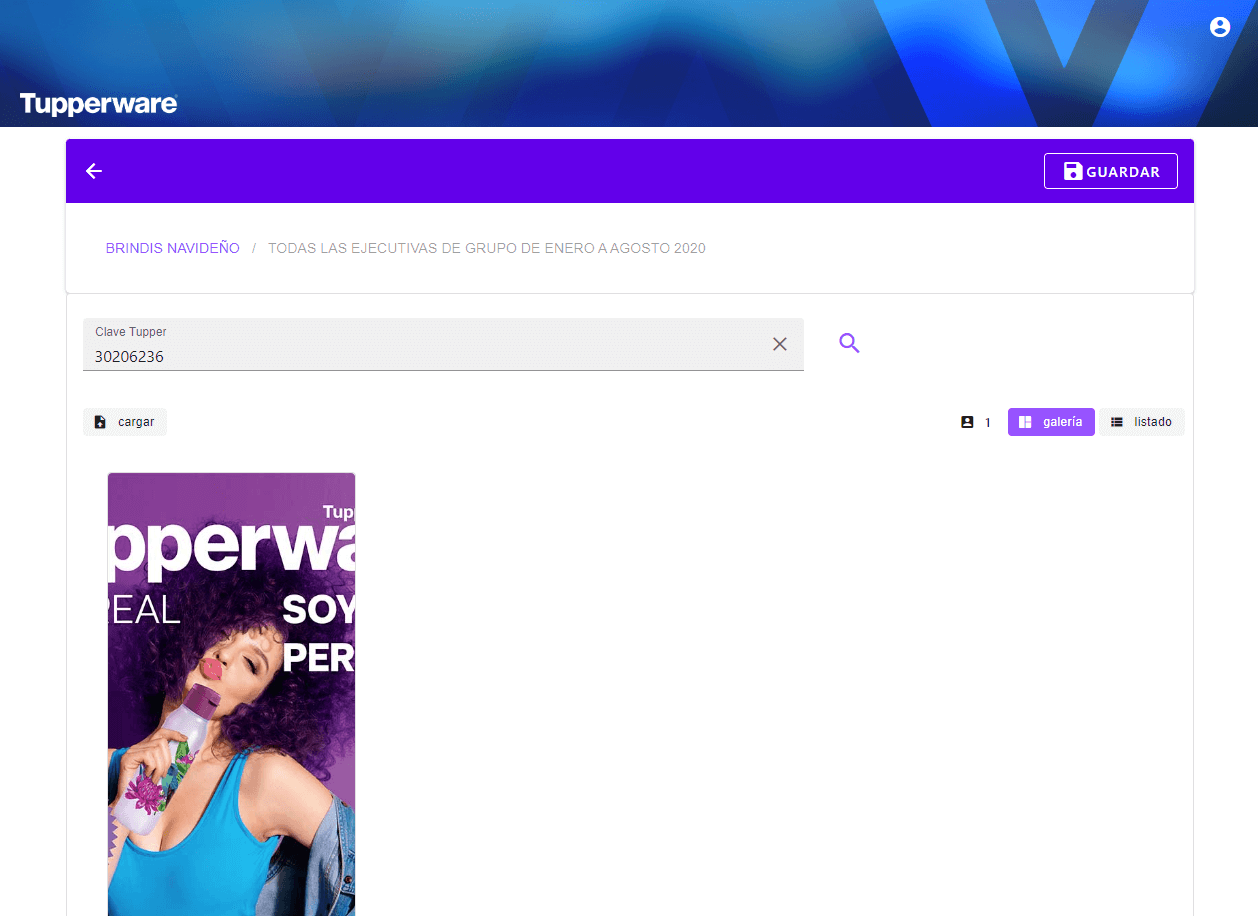
Task: Click the Tupperware logo in the header
Action: tap(98, 104)
